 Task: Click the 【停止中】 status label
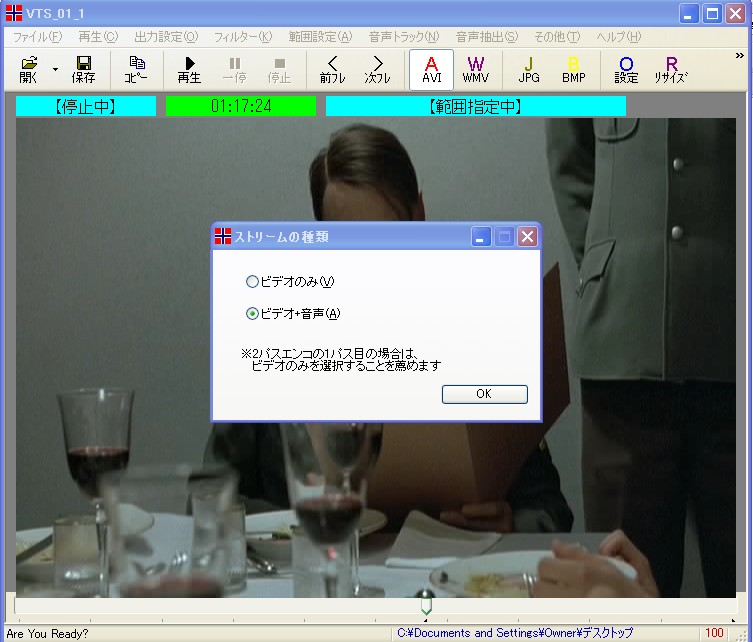[x=85, y=106]
